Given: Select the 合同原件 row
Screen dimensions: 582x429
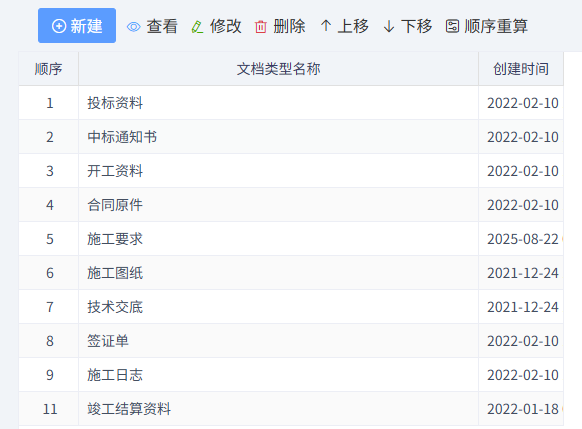Looking at the screenshot, I should pos(291,205).
